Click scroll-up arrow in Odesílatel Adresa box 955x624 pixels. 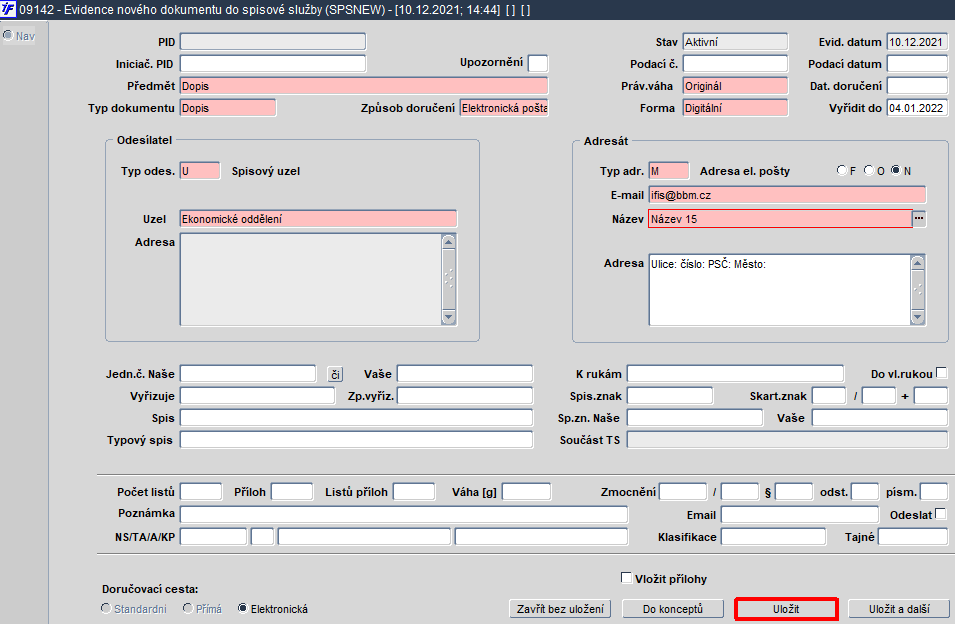449,242
